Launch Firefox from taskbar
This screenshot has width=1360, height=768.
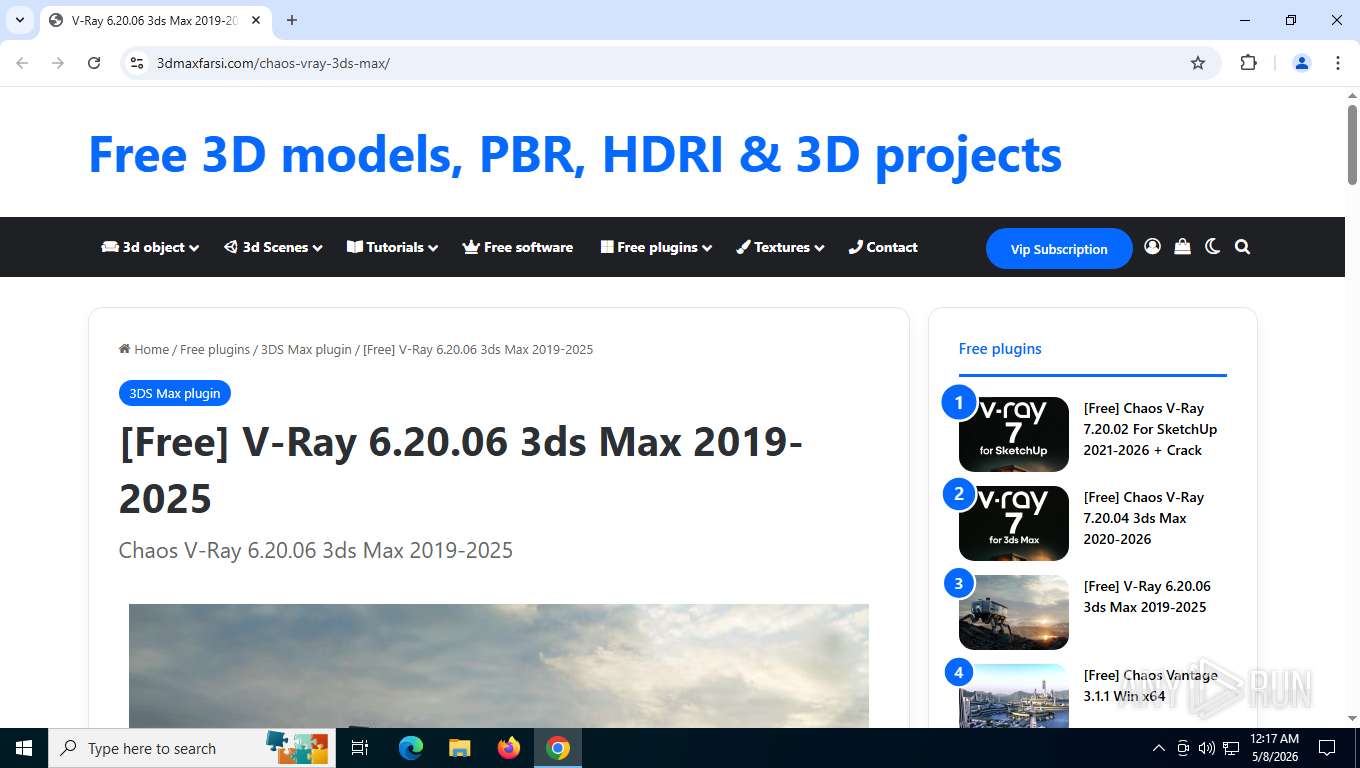(509, 748)
